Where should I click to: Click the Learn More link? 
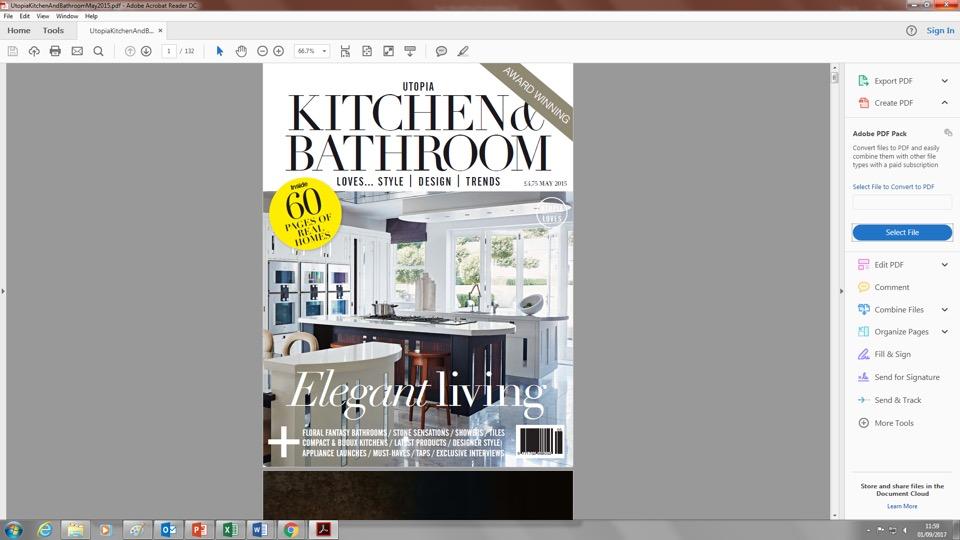[902, 506]
